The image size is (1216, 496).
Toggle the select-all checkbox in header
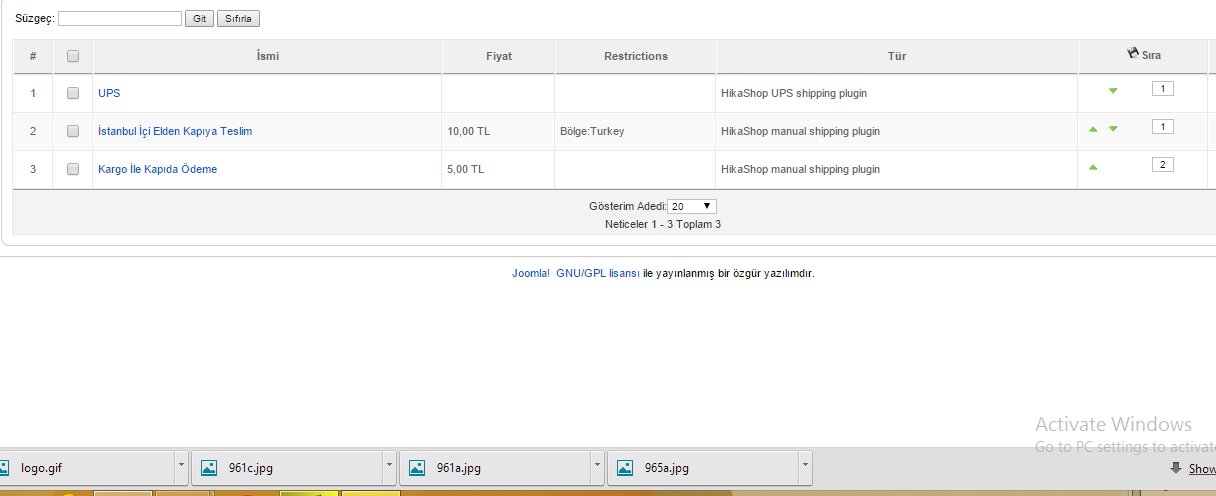pos(73,56)
